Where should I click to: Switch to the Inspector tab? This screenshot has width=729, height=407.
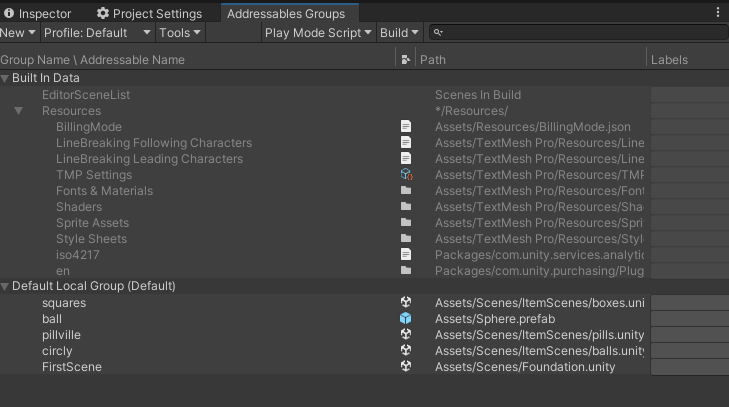click(38, 13)
